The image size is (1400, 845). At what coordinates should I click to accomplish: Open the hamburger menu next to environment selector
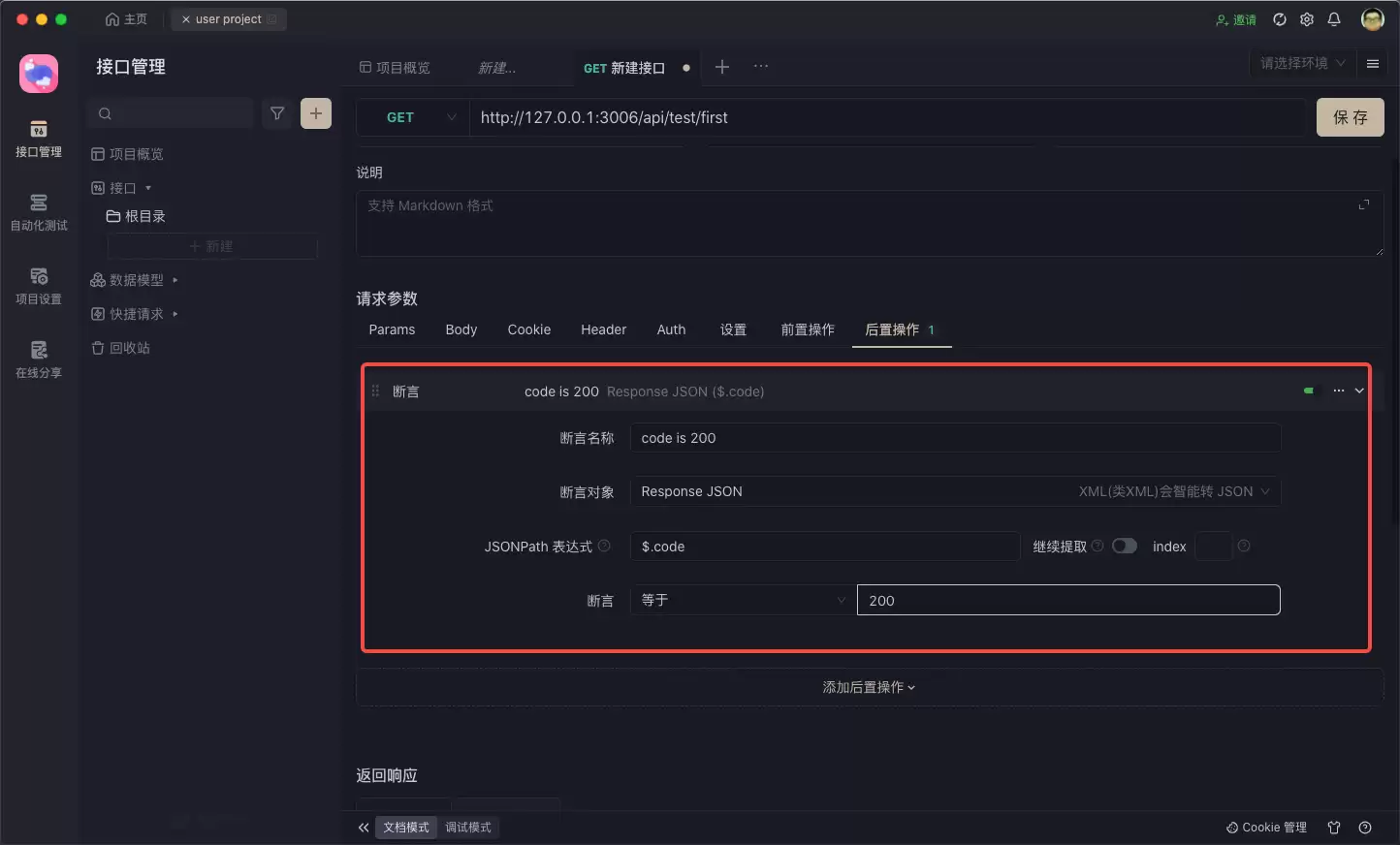pos(1373,64)
